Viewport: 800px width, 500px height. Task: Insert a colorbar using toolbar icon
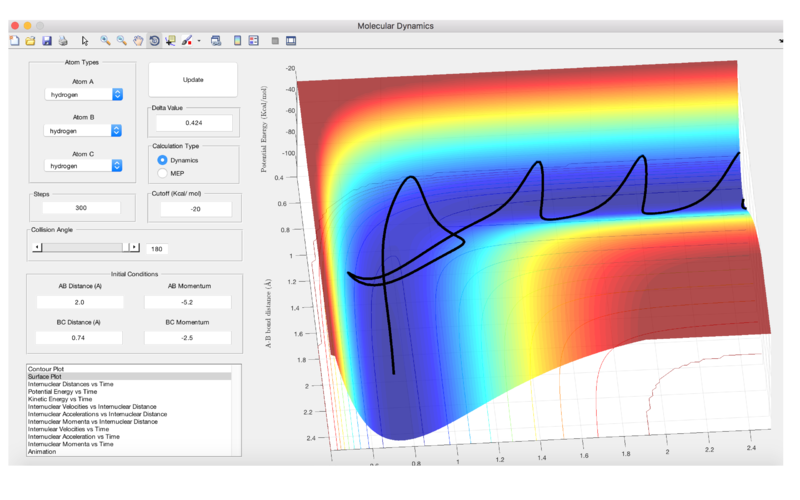237,41
